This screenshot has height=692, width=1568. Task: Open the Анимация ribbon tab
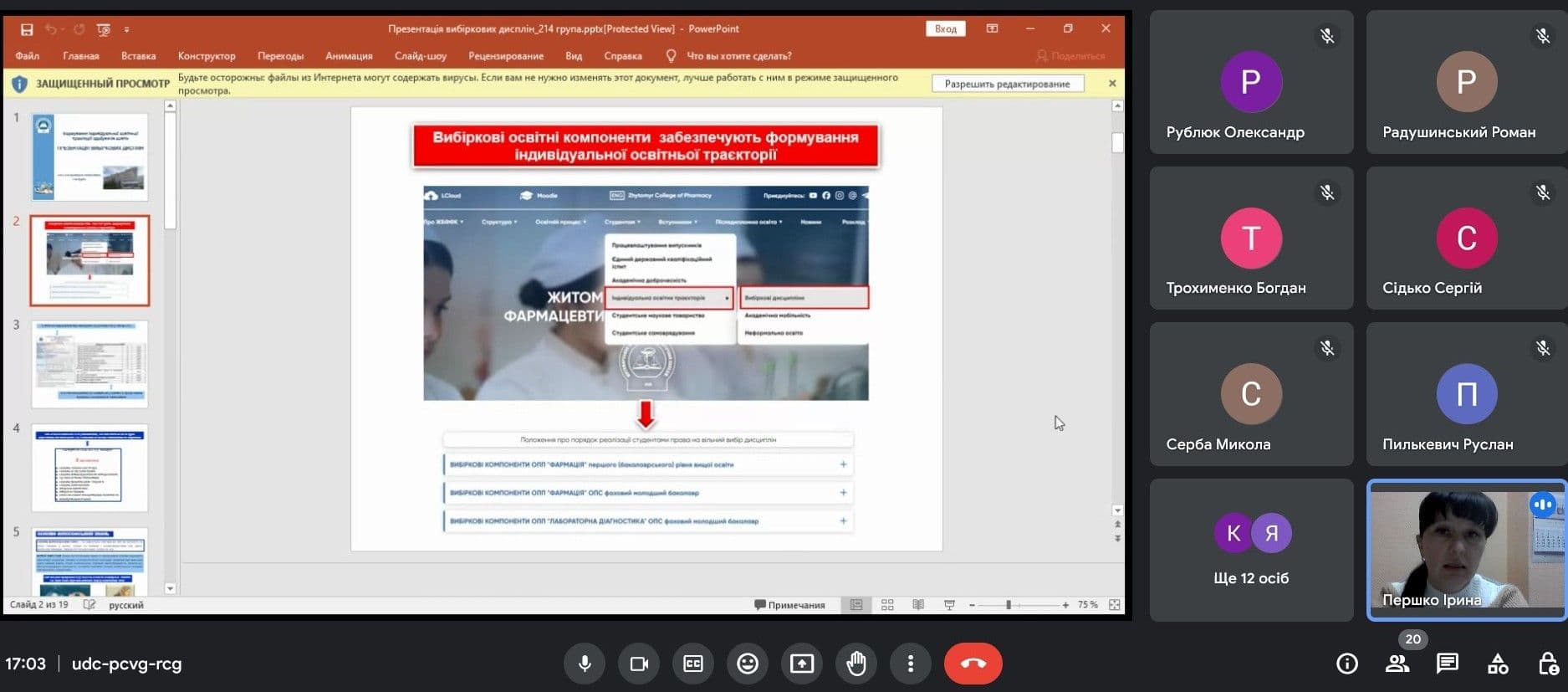click(x=349, y=56)
